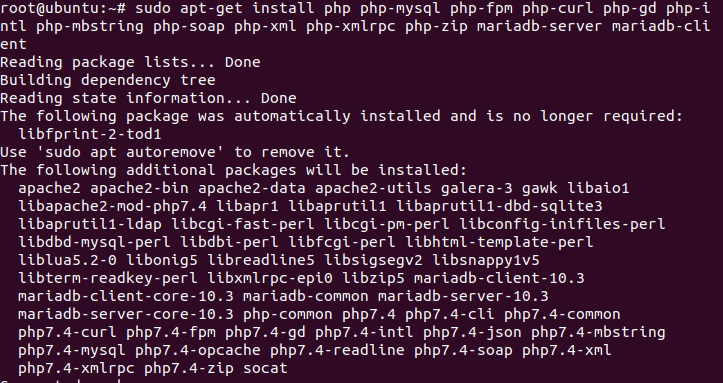Click the 'galera-3' package name

(476, 188)
